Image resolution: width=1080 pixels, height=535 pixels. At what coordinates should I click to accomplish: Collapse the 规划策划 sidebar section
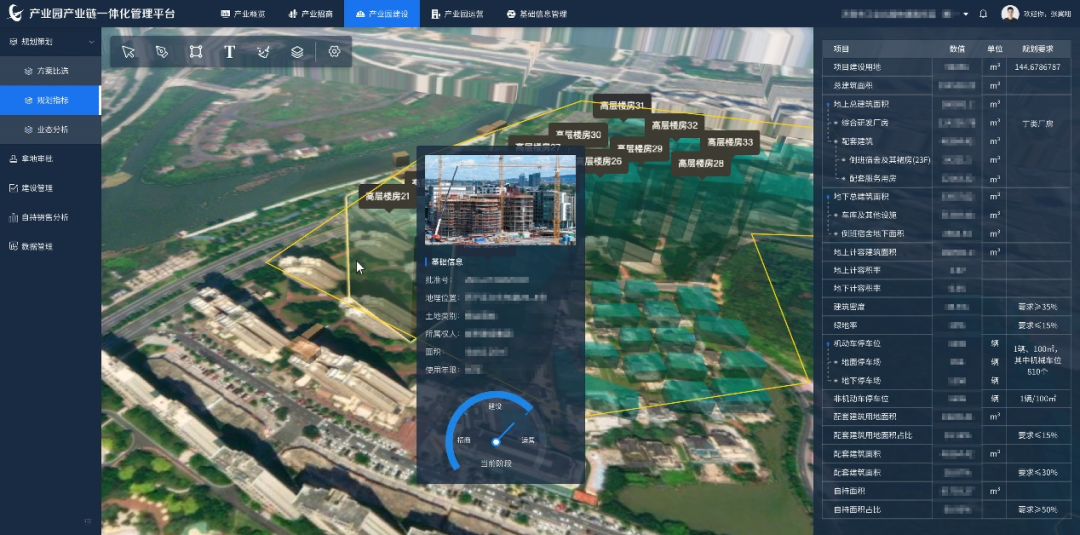coord(91,42)
